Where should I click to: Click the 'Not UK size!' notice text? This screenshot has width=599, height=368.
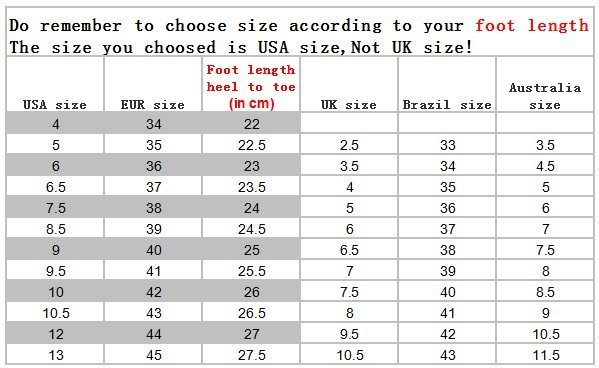[412, 47]
